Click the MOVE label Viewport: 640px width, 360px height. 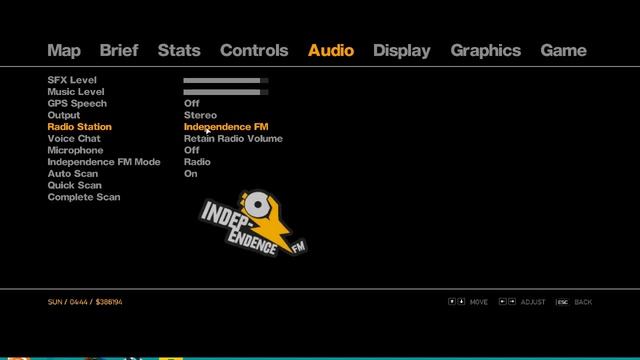click(479, 302)
